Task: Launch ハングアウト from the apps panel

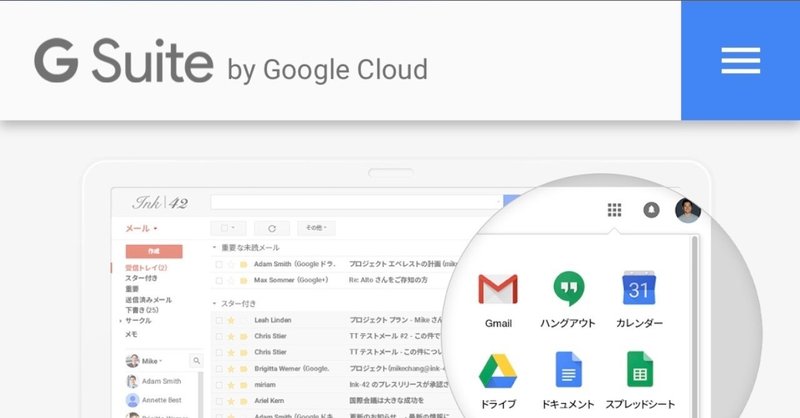Action: click(x=568, y=300)
